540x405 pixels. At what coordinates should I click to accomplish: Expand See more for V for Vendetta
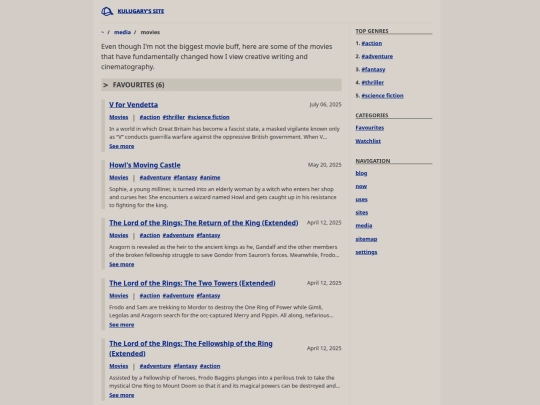122,146
